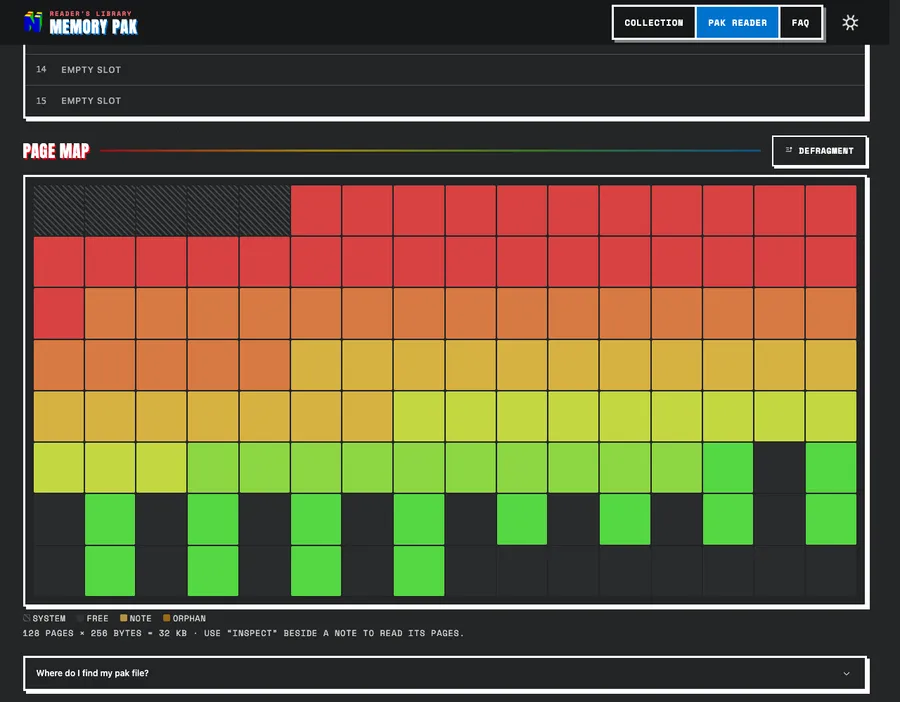Image resolution: width=900 pixels, height=702 pixels.
Task: Expand the 'Where do I find my pak file?' question
Action: tap(444, 673)
